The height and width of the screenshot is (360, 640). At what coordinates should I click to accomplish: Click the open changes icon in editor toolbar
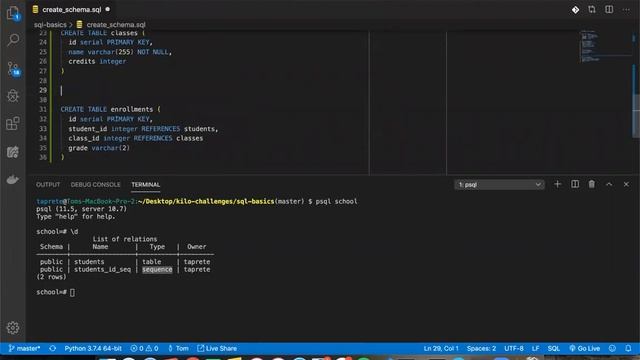[x=592, y=10]
